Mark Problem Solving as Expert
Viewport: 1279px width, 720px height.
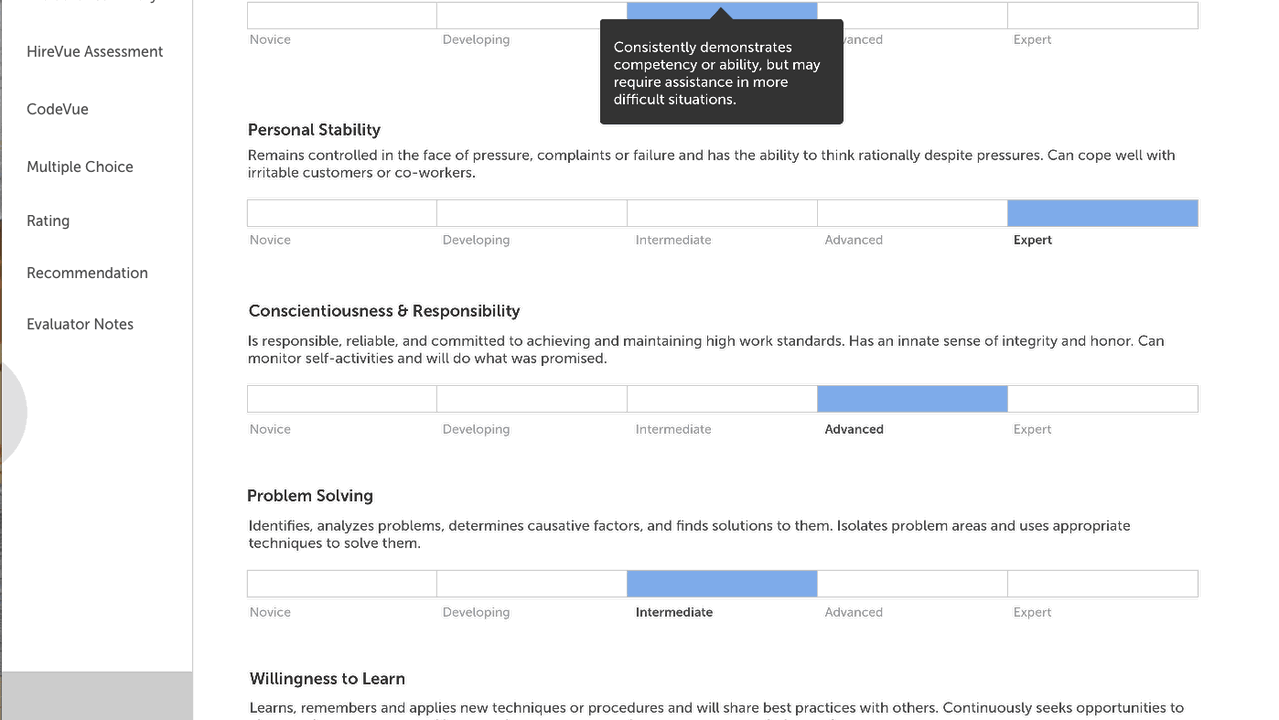(1102, 584)
